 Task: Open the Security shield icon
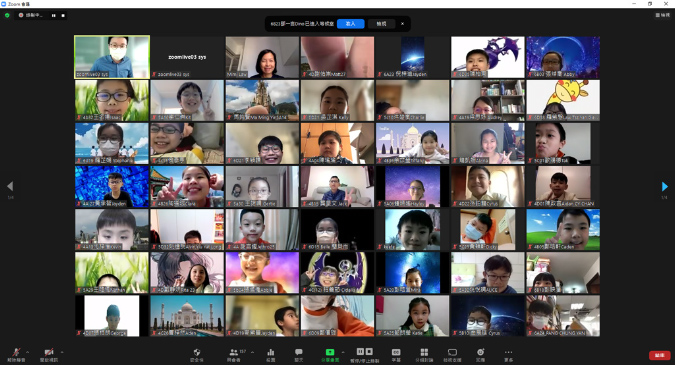(197, 352)
